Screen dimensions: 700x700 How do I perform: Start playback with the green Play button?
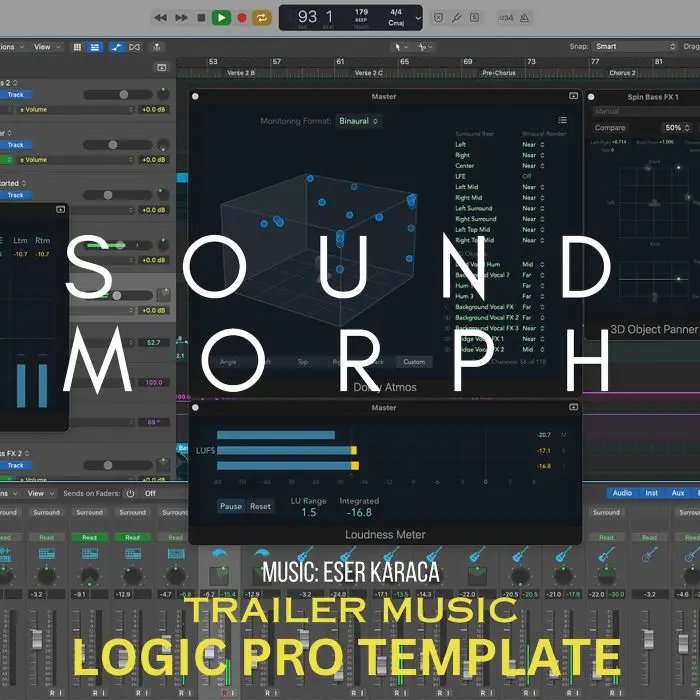click(x=221, y=18)
